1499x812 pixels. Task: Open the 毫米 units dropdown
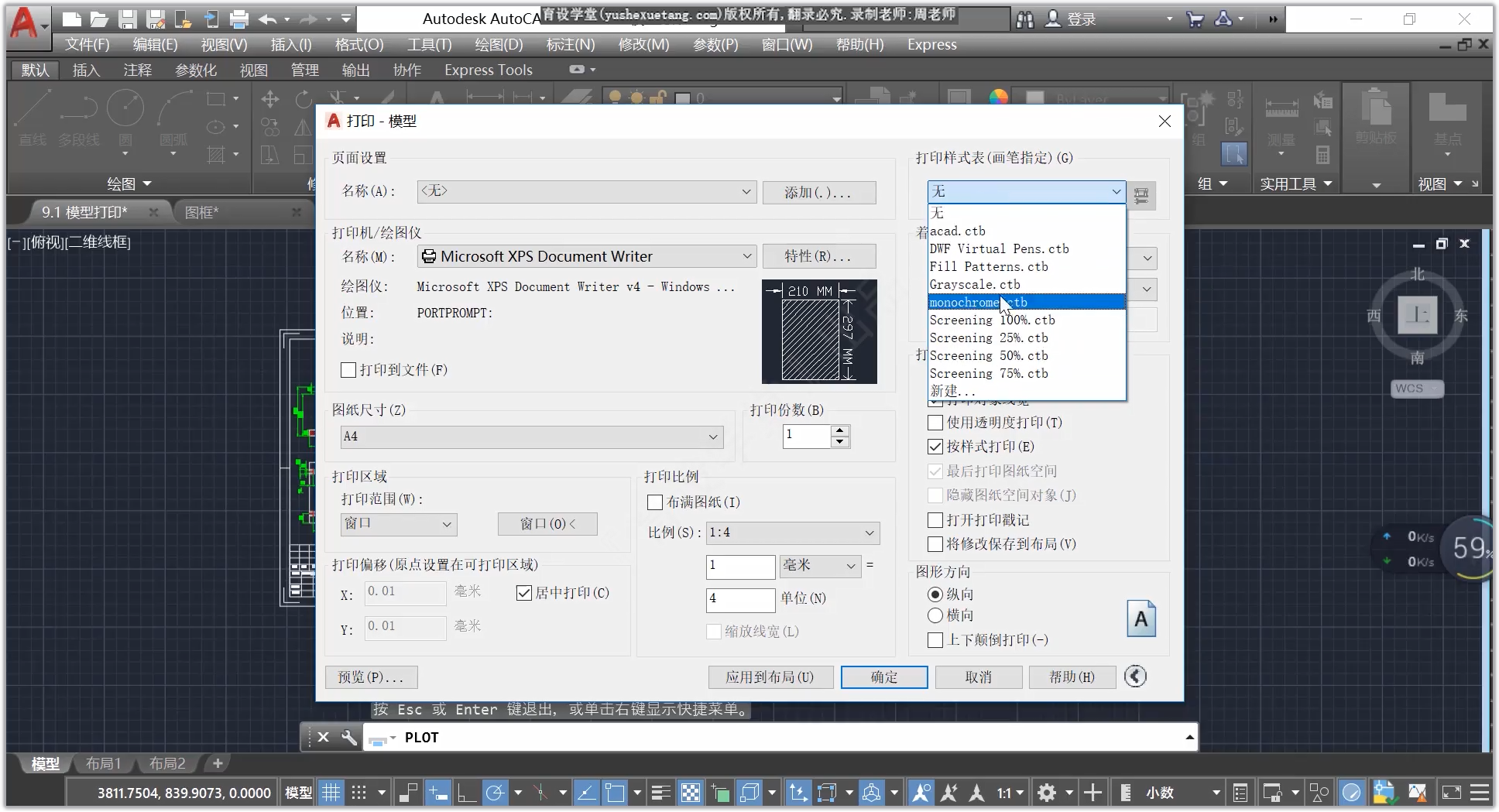tap(820, 566)
